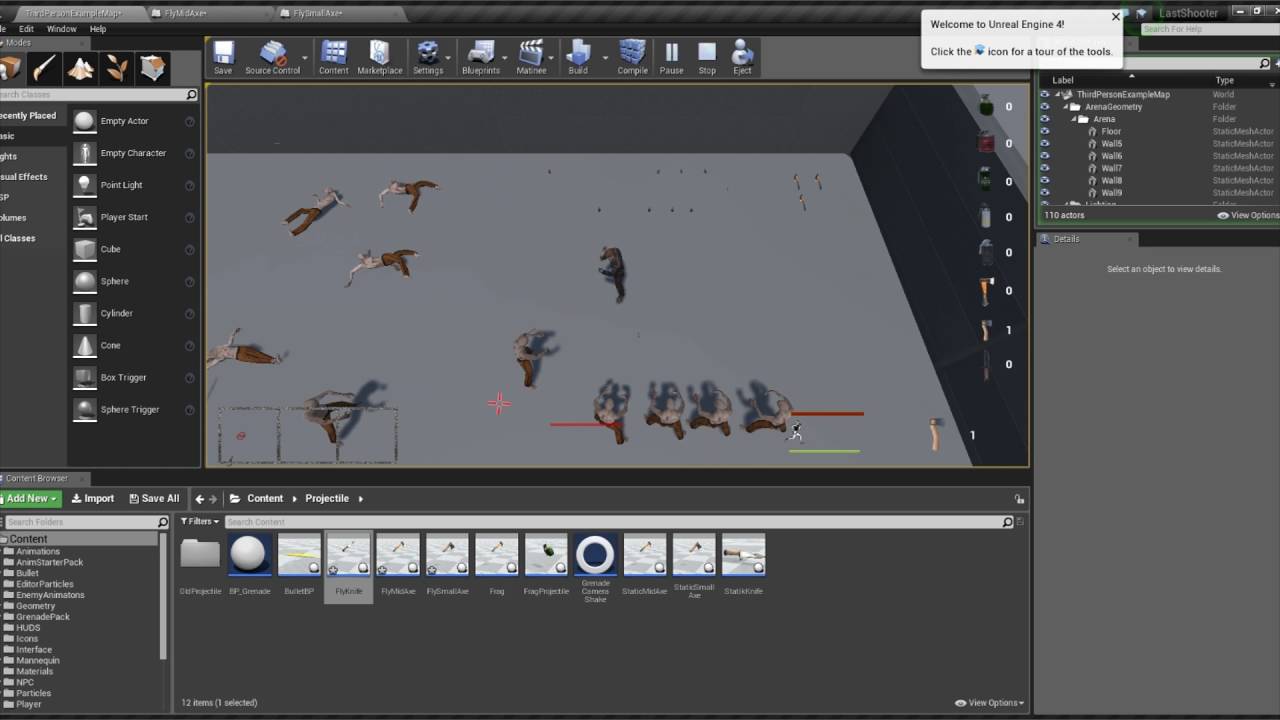This screenshot has height=720, width=1280.
Task: Select Empty Character in placement list
Action: 135,153
